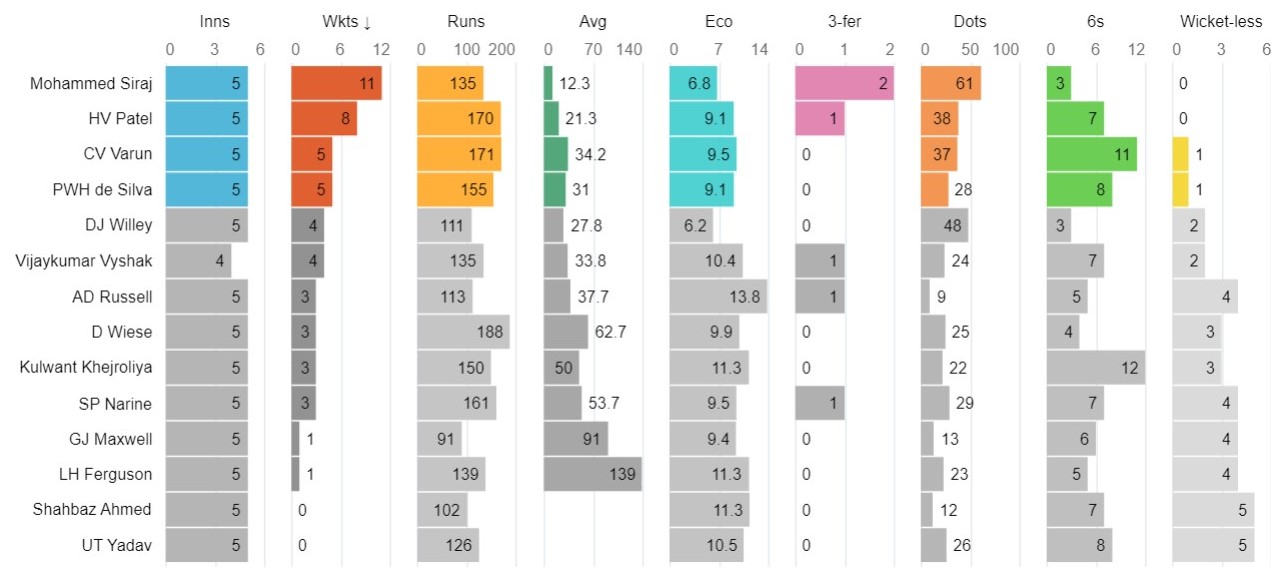This screenshot has width=1271, height=576.
Task: Click Kulwant Khejroliya's sixes bar
Action: (x=1095, y=368)
